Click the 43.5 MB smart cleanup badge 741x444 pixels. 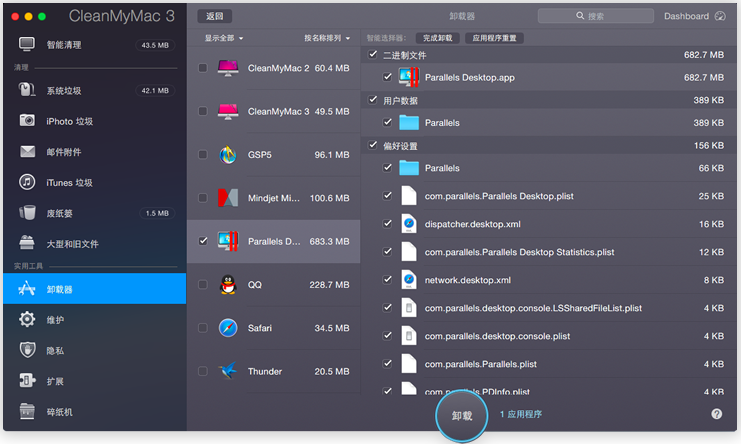(155, 45)
